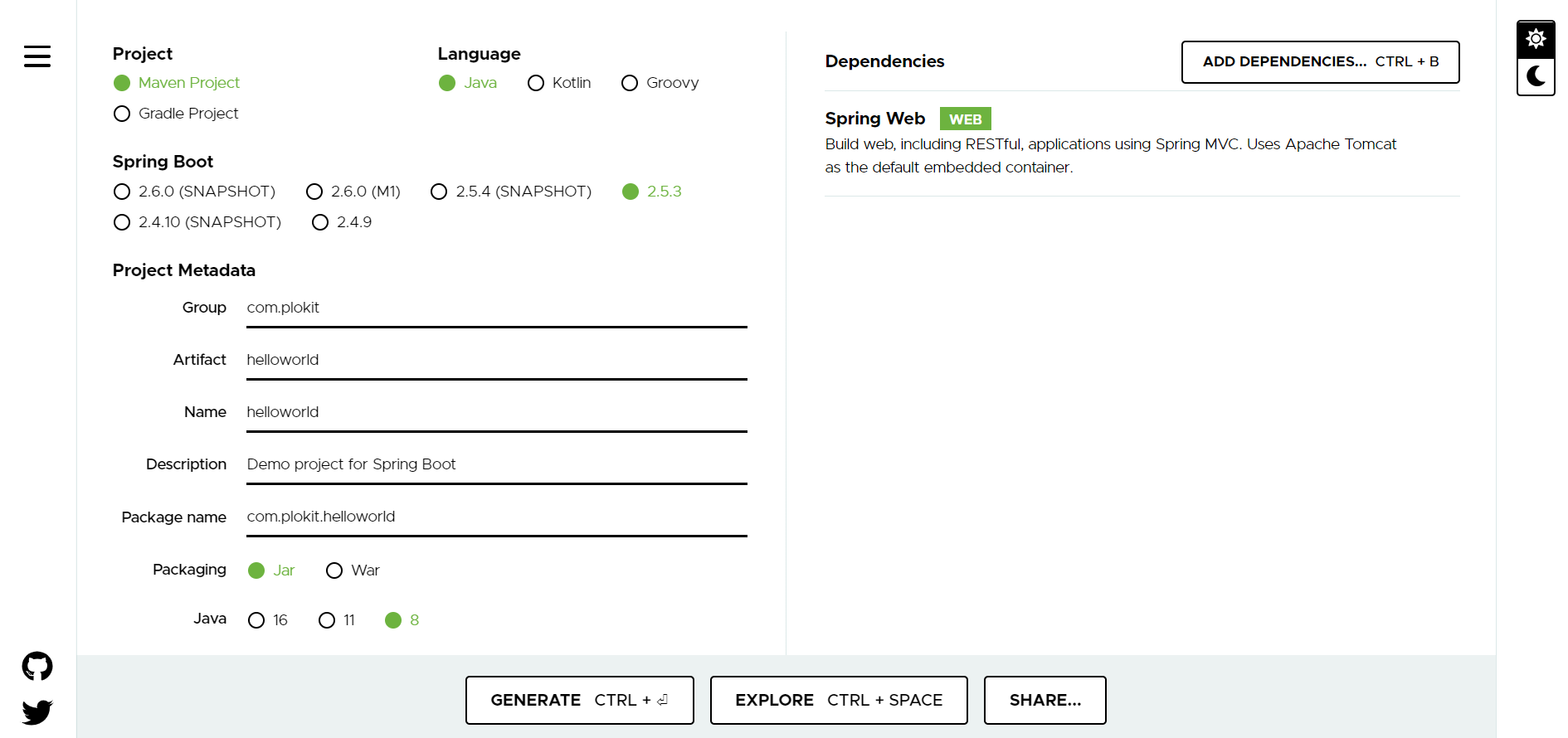Image resolution: width=1568 pixels, height=738 pixels.
Task: Click the Project heading
Action: pos(143,54)
